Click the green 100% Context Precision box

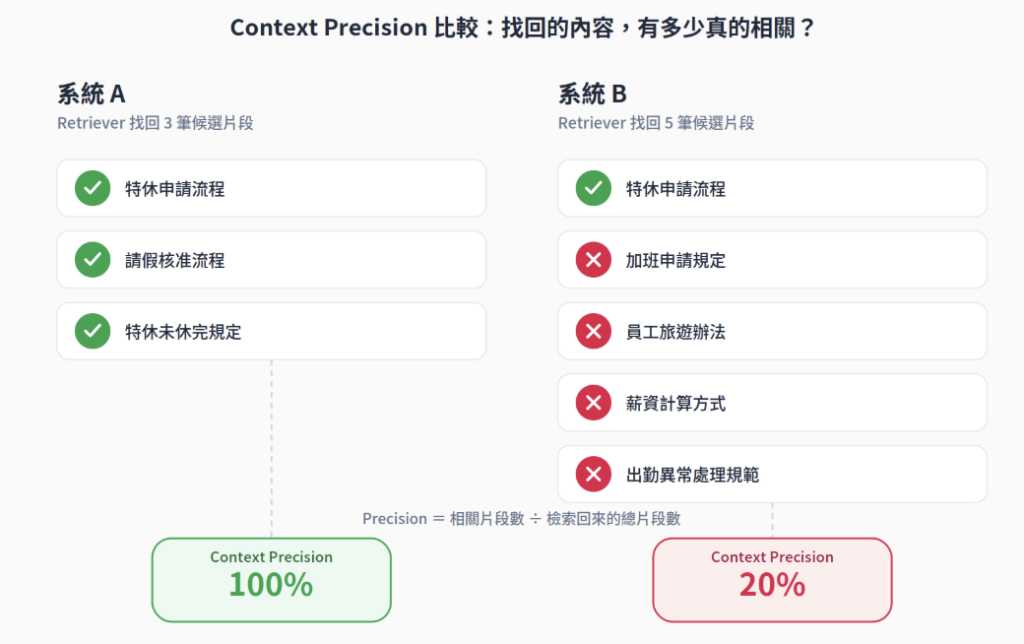[x=272, y=580]
